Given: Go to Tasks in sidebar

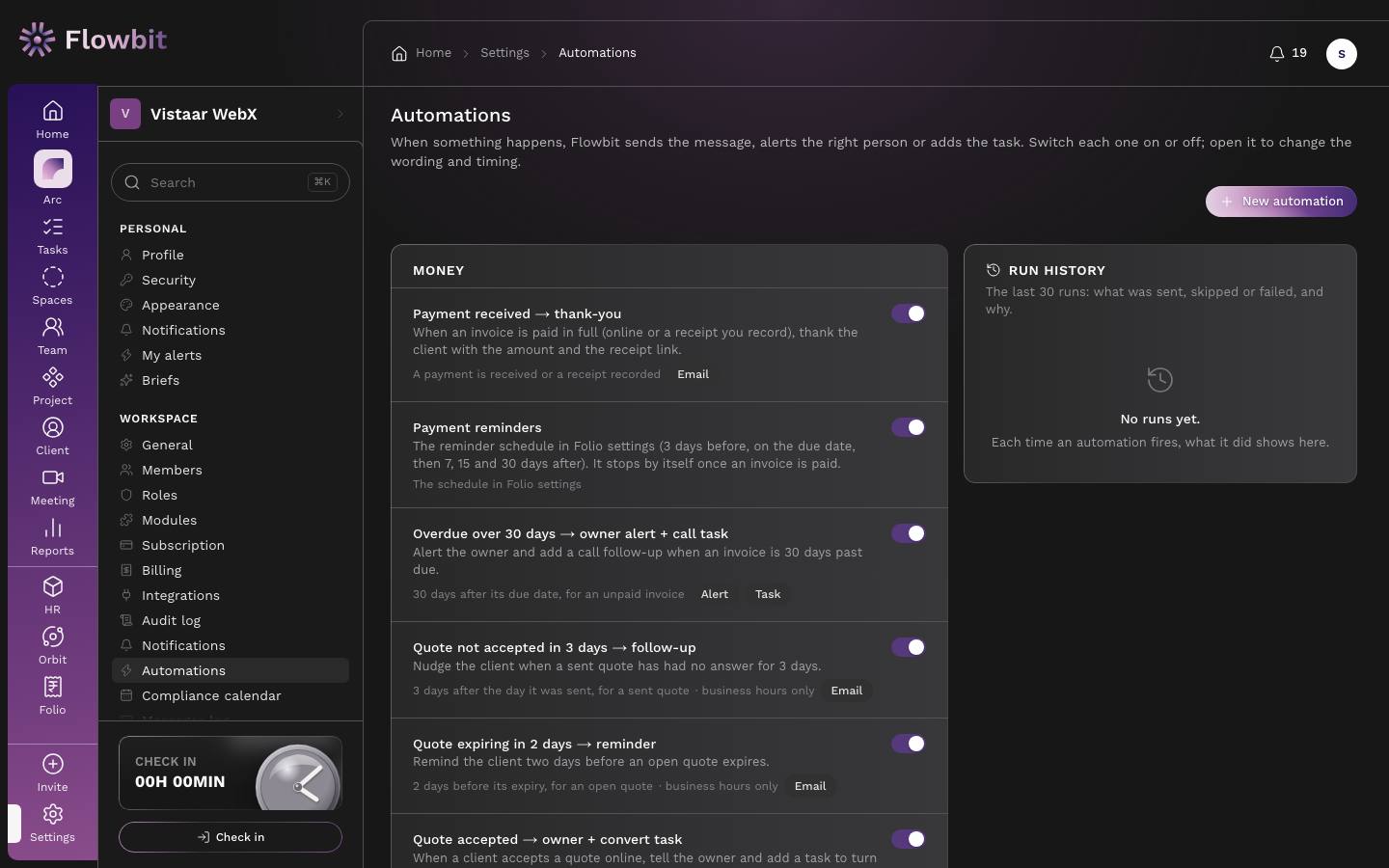Looking at the screenshot, I should (x=52, y=236).
